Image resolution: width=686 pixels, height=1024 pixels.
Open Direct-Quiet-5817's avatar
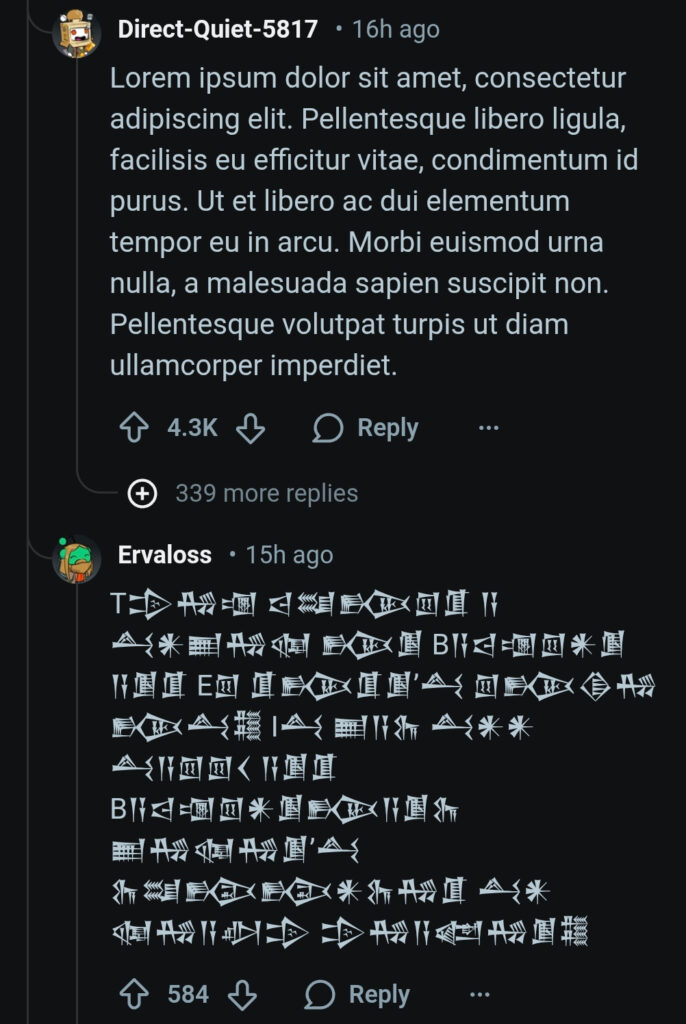pos(77,33)
